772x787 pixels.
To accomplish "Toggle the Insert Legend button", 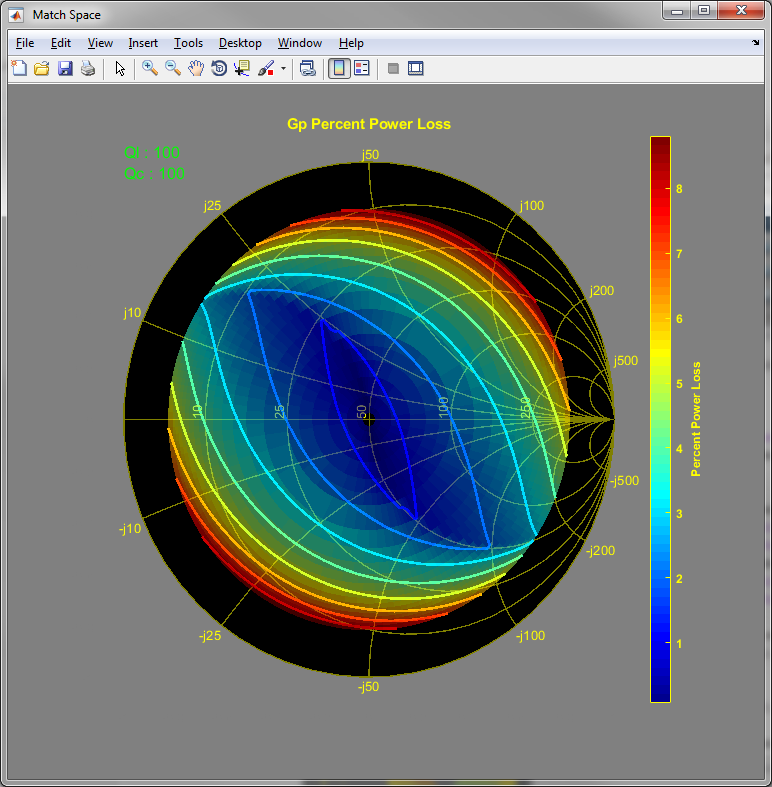I will [x=361, y=68].
